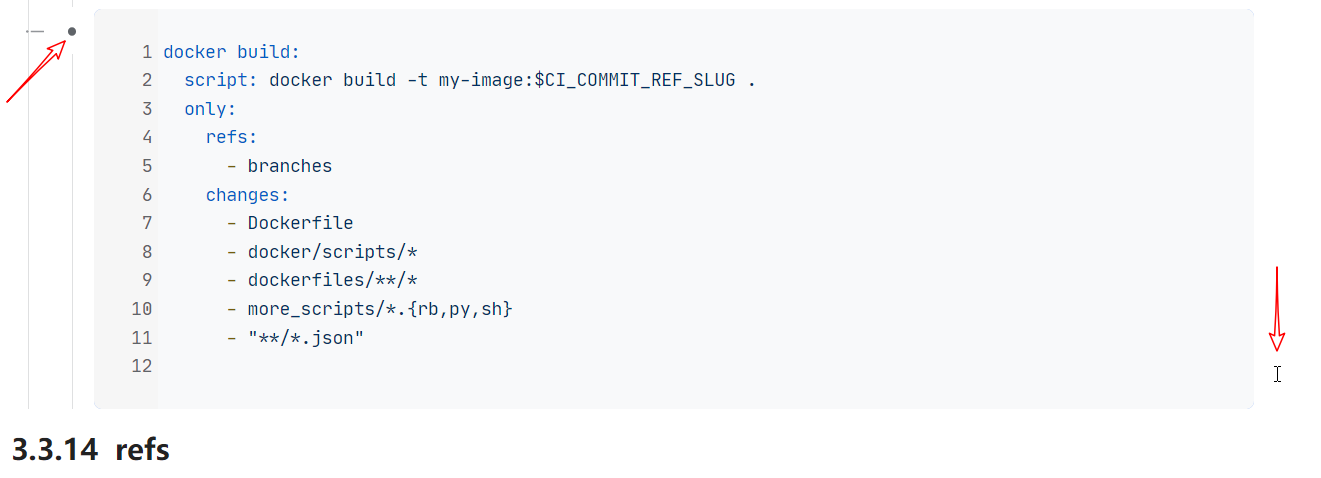This screenshot has height=478, width=1321.
Task: Click the "more_scripts/*.{rb,py,sh}" entry
Action: pyautogui.click(x=379, y=309)
